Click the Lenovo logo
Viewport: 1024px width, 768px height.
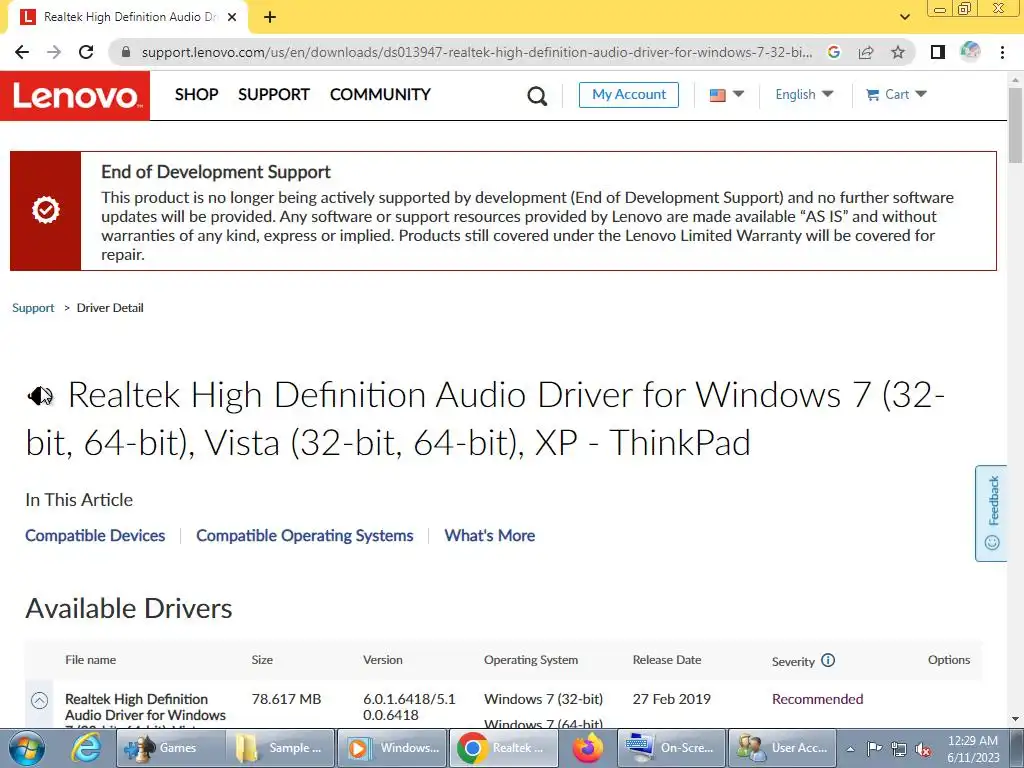click(x=75, y=95)
